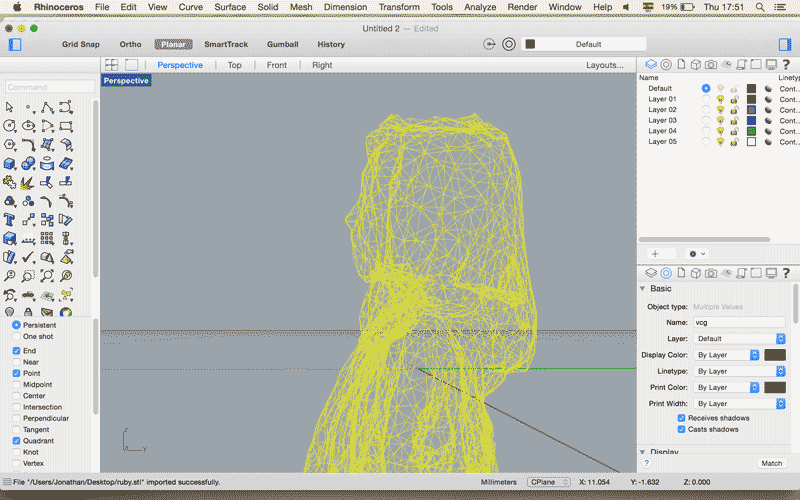Uncheck Receives shadows checkbox
The width and height of the screenshot is (800, 500).
pyautogui.click(x=681, y=418)
